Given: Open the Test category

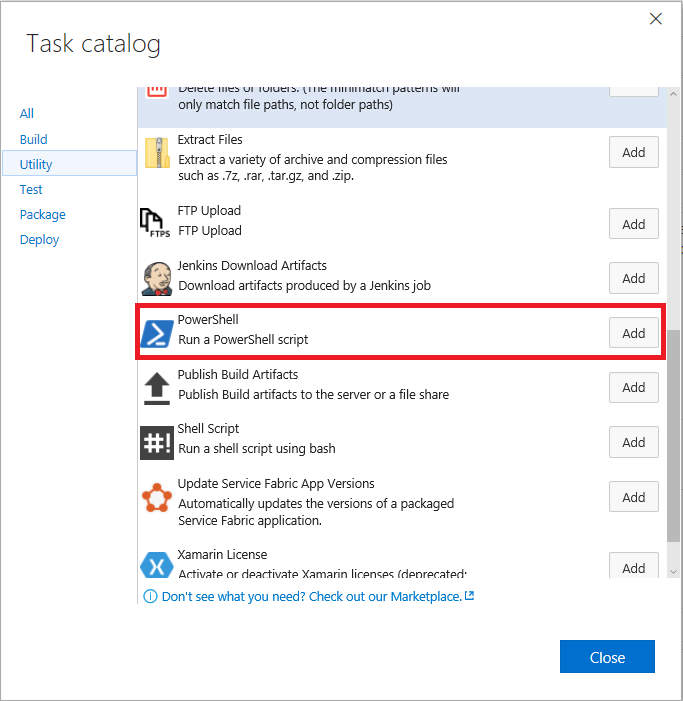Looking at the screenshot, I should click(x=31, y=189).
